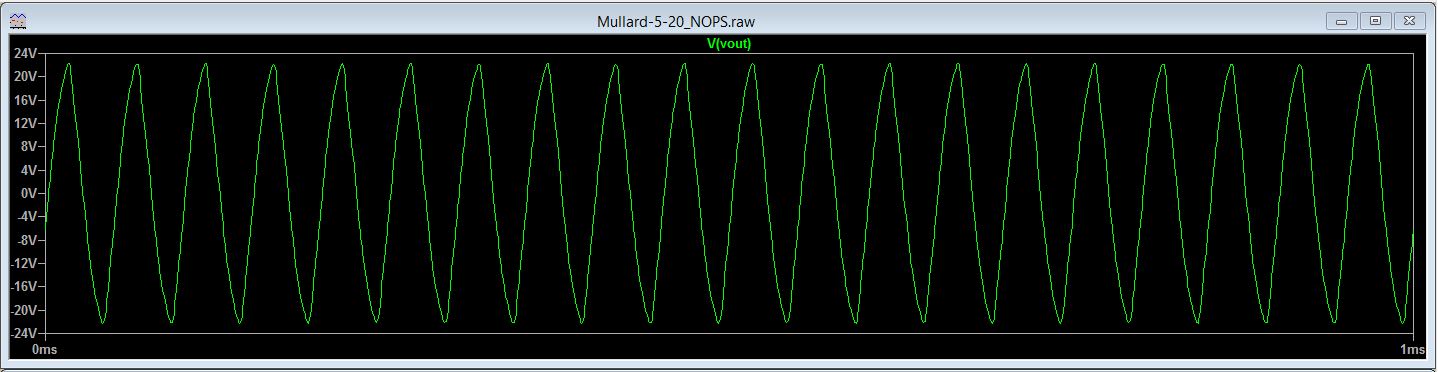The height and width of the screenshot is (372, 1438).
Task: Click the V(vout) trace label
Action: point(728,43)
